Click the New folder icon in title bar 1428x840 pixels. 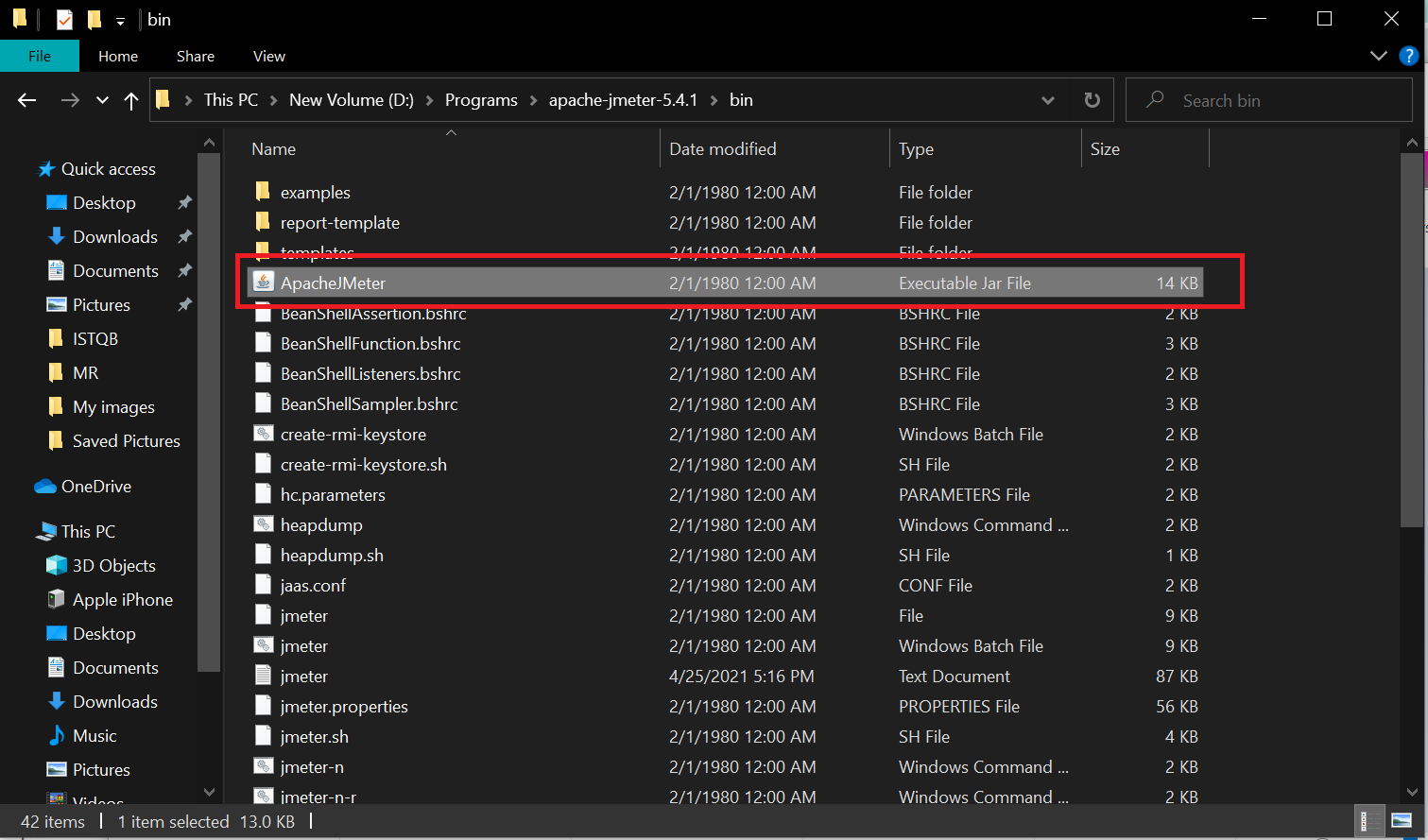(94, 19)
